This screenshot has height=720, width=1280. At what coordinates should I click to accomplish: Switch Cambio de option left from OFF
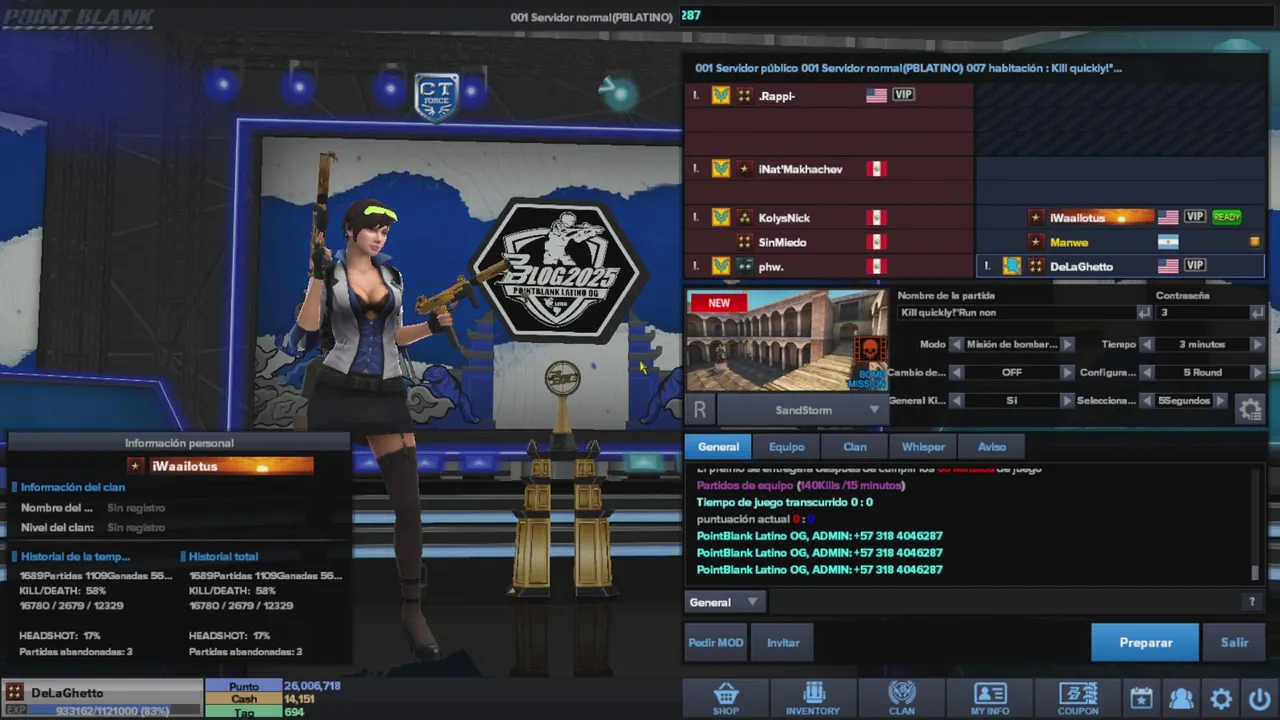coord(956,372)
